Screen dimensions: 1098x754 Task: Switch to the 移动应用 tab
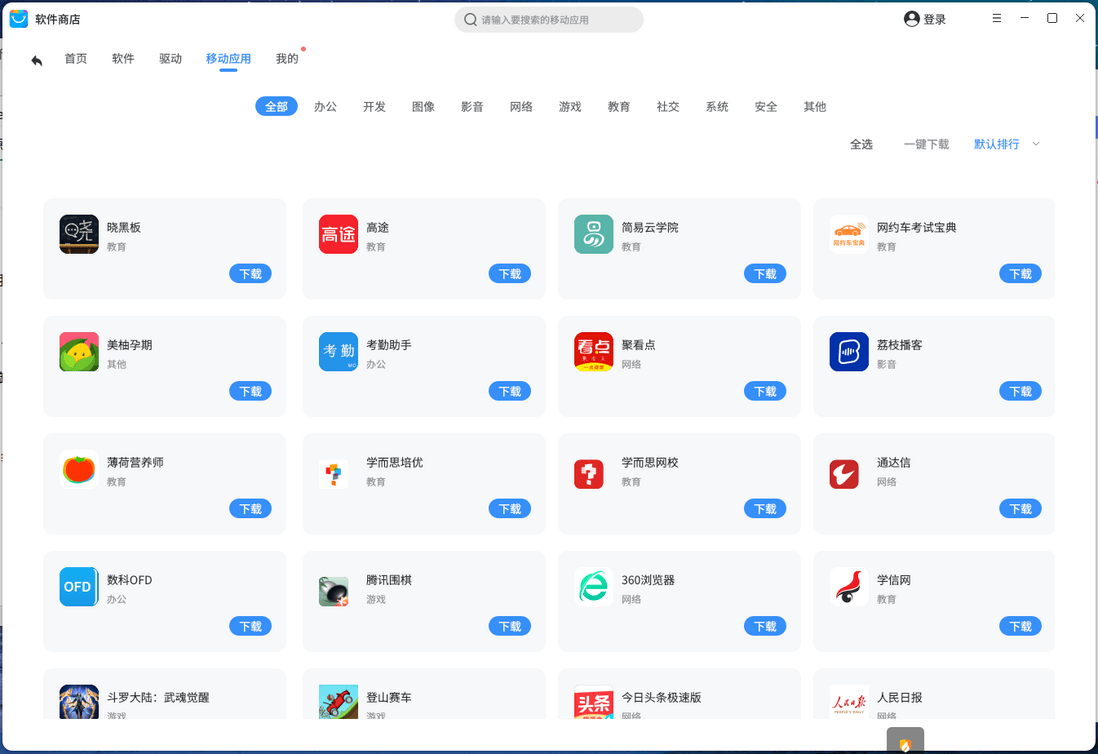(228, 58)
